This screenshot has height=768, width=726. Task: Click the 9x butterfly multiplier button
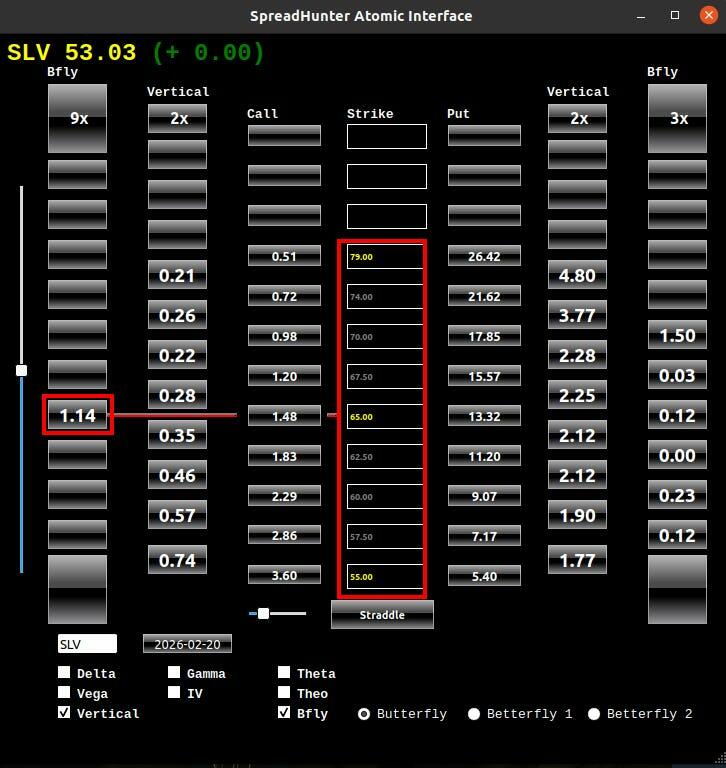pos(78,118)
